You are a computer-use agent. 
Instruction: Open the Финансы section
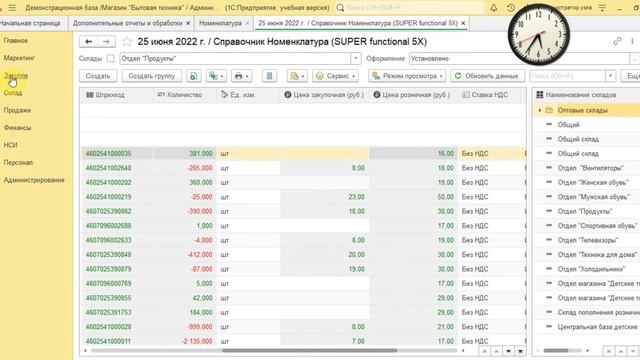pos(17,128)
